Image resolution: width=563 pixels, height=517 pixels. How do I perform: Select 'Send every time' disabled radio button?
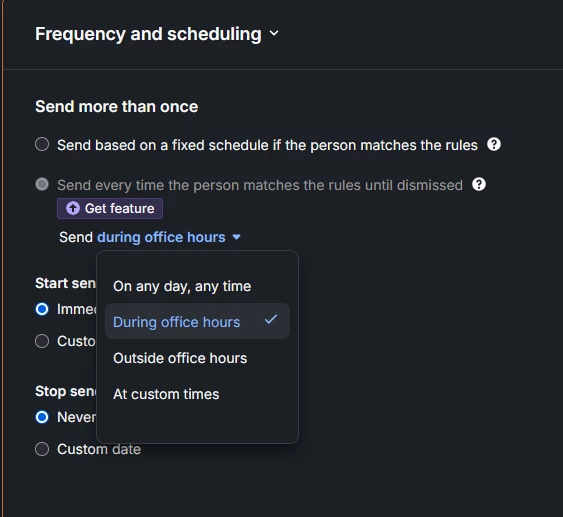[42, 184]
